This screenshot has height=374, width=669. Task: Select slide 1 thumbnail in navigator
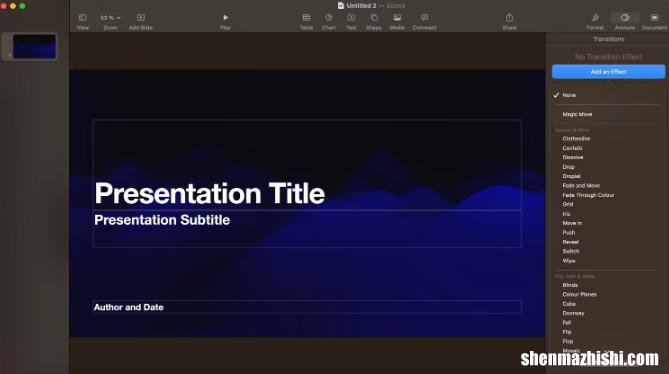[34, 46]
